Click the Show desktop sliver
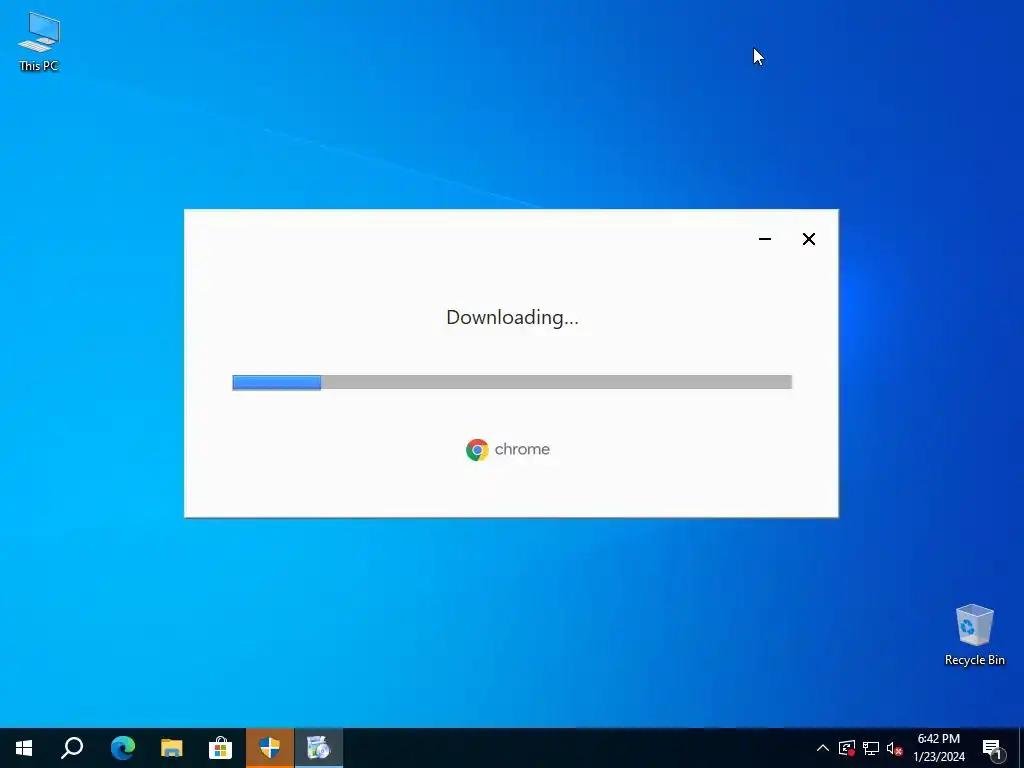 [x=1021, y=748]
